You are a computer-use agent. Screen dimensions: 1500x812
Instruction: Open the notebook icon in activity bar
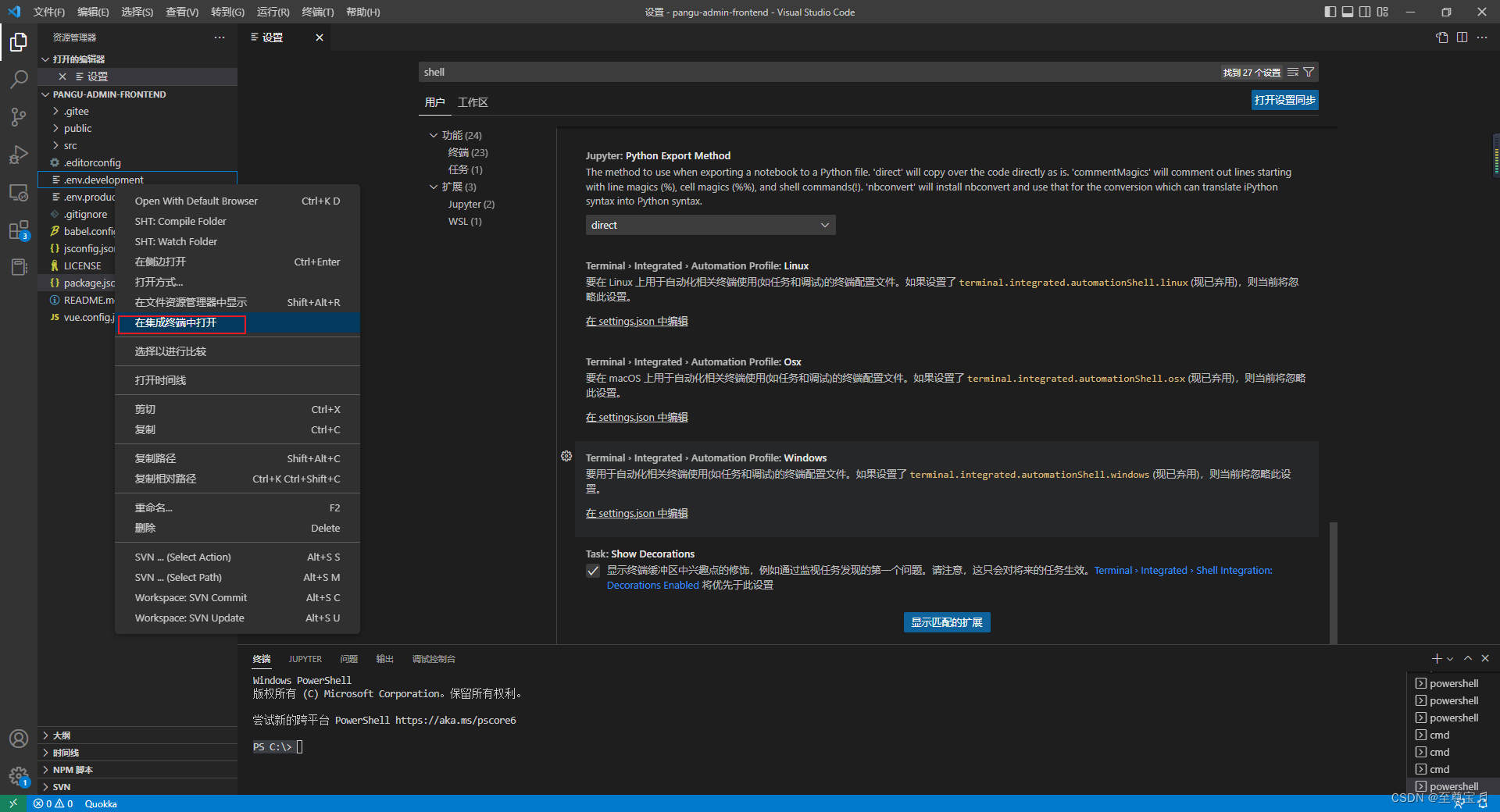point(19,267)
